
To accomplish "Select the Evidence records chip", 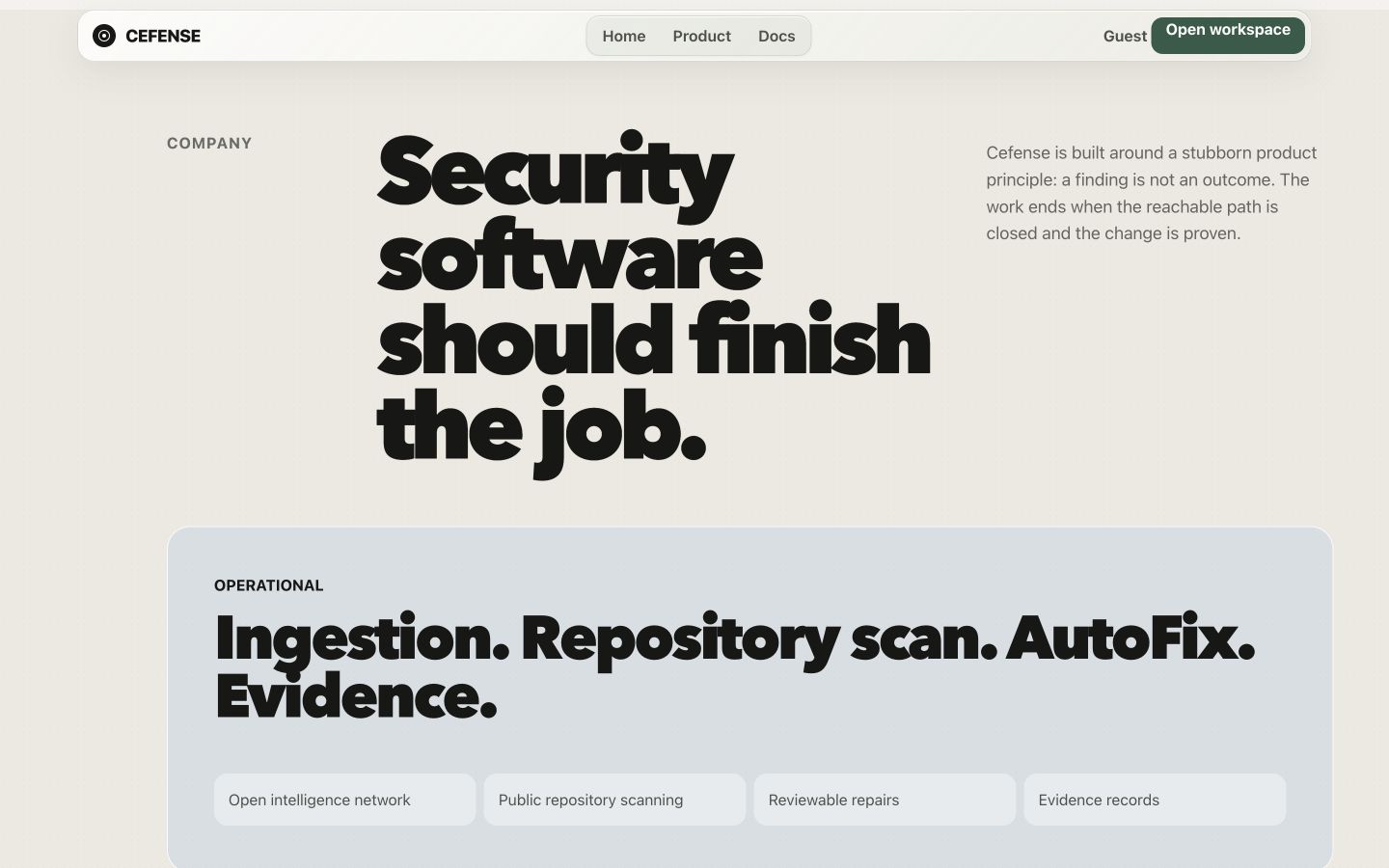I will (x=1155, y=800).
